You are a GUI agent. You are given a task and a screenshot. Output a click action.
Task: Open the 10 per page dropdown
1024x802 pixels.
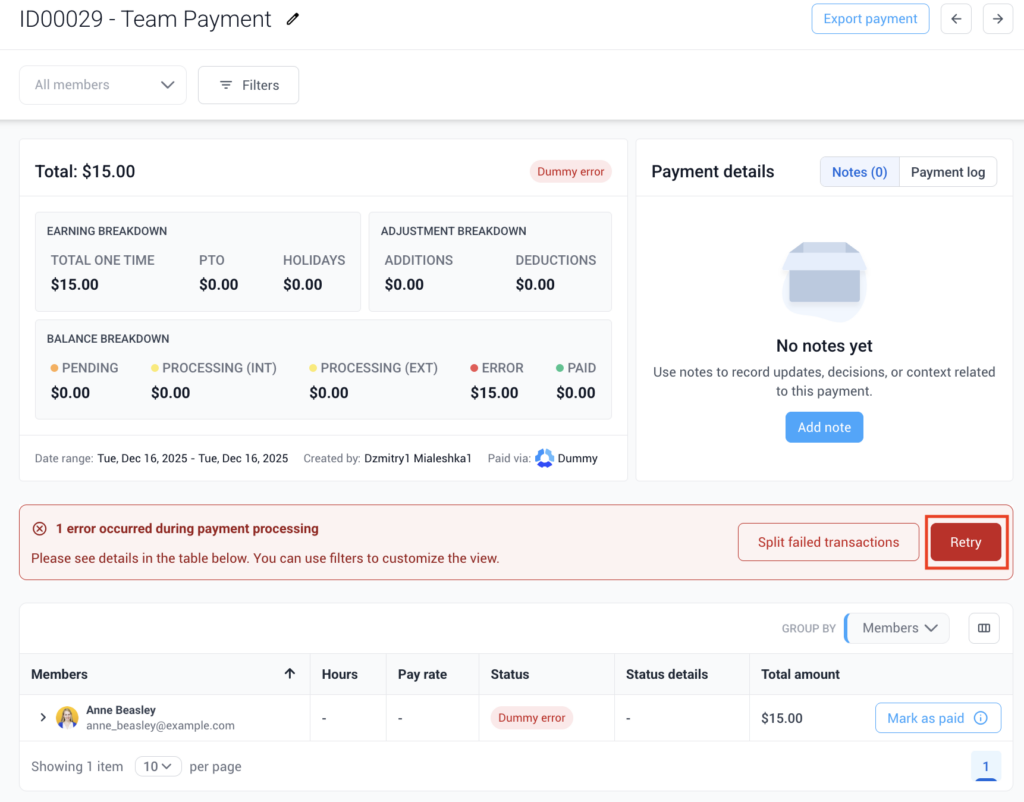tap(157, 766)
